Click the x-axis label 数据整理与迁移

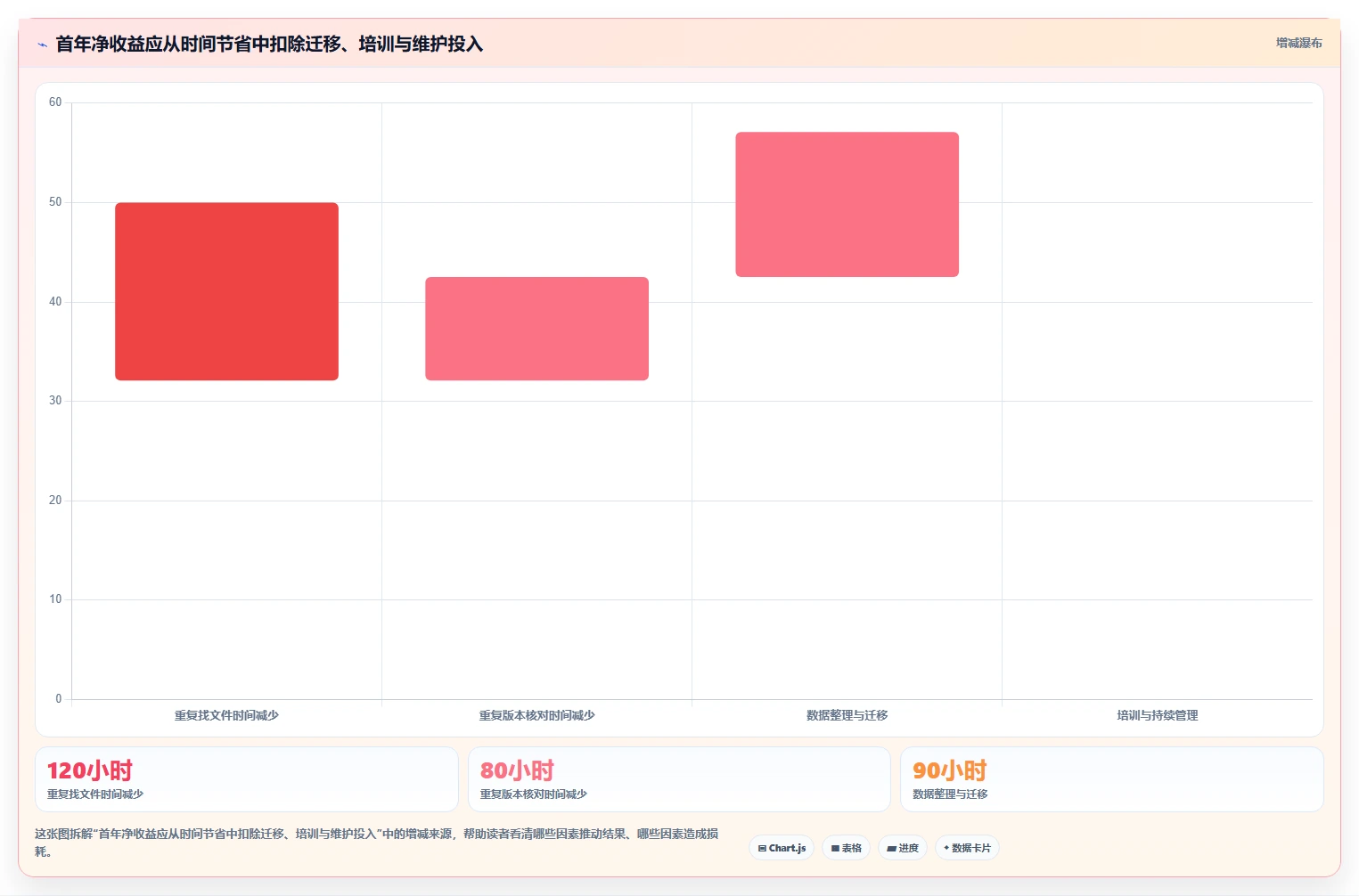(x=847, y=715)
